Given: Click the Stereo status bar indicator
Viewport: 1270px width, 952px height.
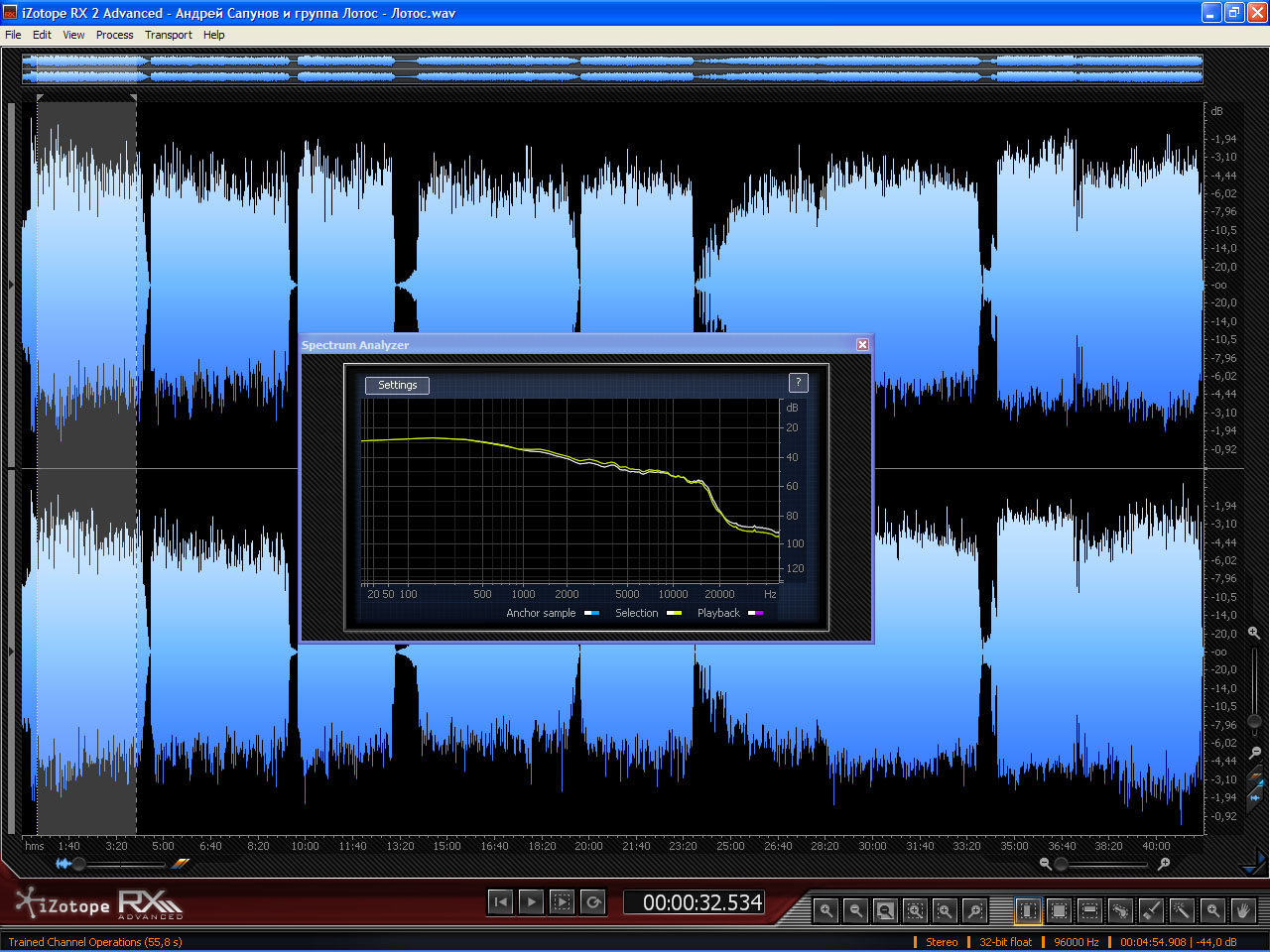Looking at the screenshot, I should [x=942, y=942].
